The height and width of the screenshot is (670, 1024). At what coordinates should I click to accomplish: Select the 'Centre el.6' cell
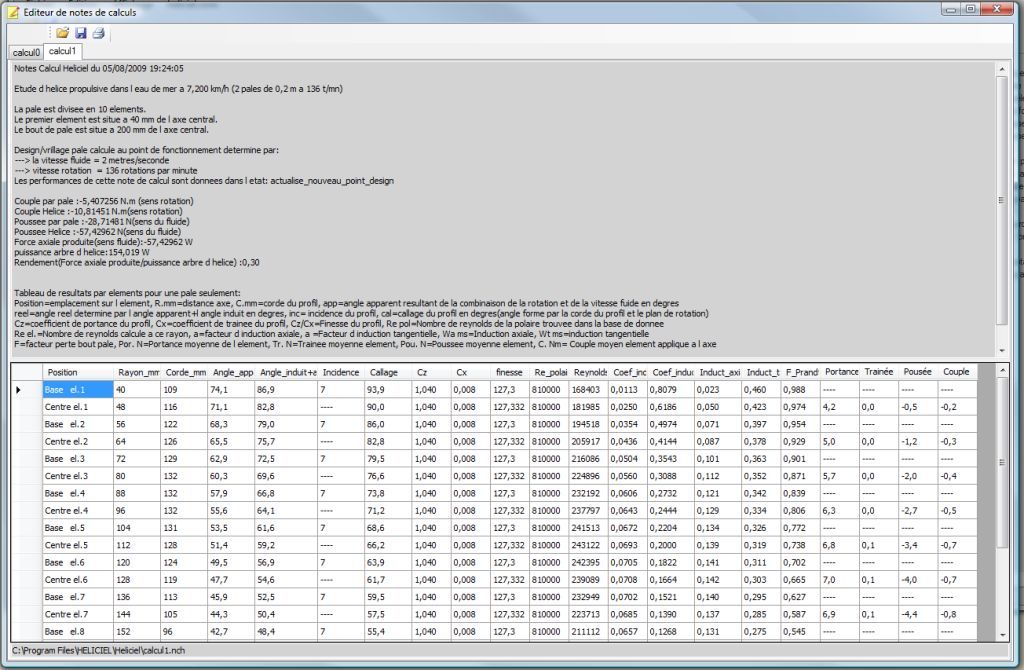[x=78, y=580]
